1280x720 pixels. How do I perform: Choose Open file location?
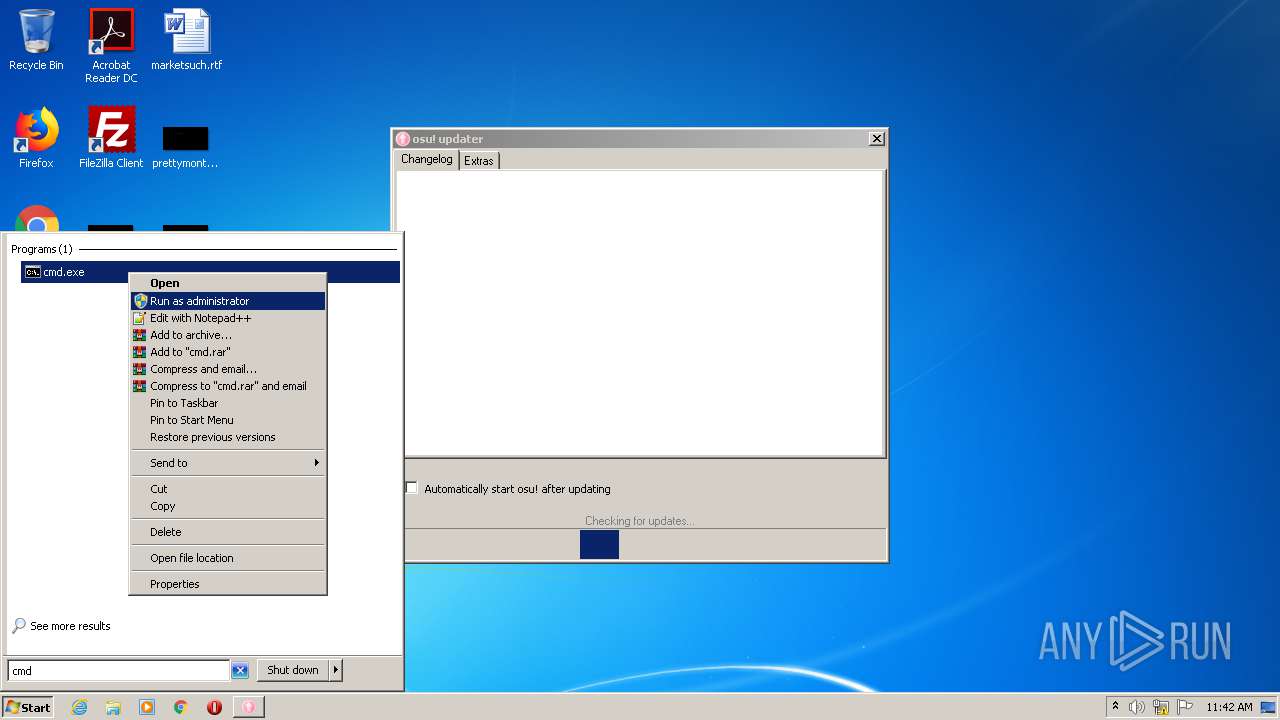[x=228, y=558]
